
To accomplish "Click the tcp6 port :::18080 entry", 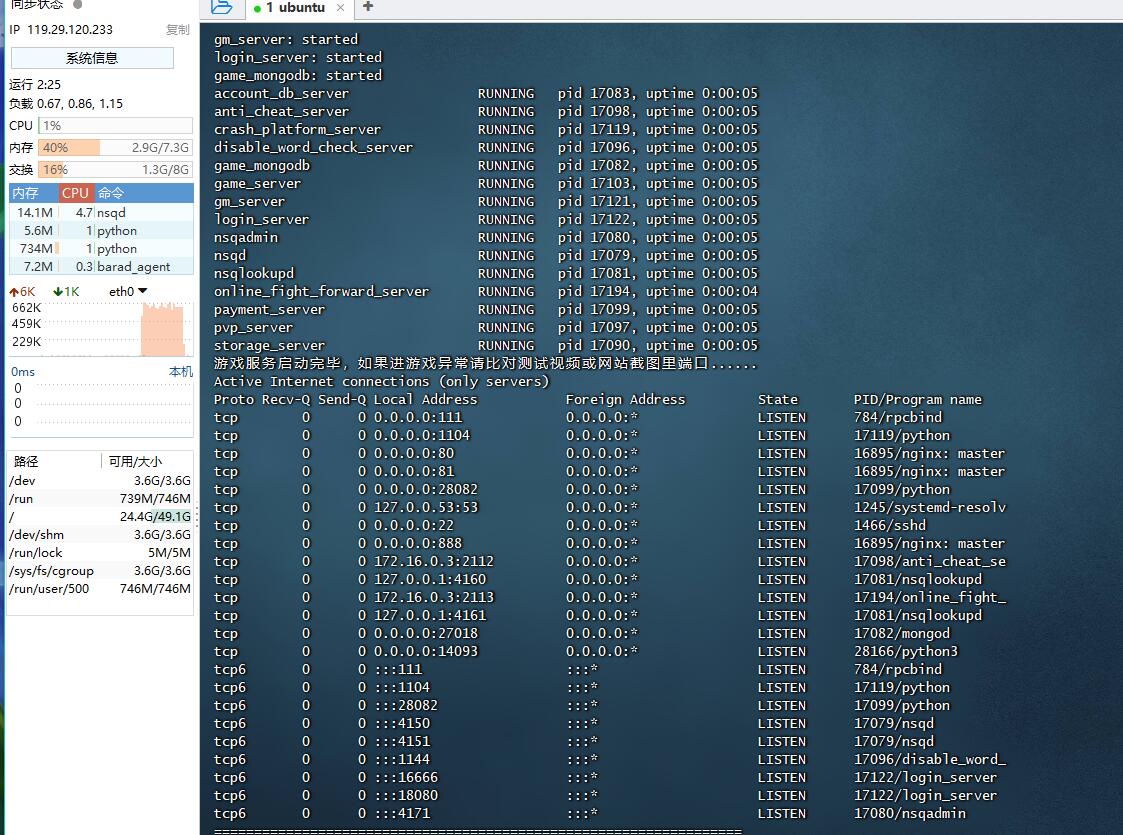I will 405,796.
